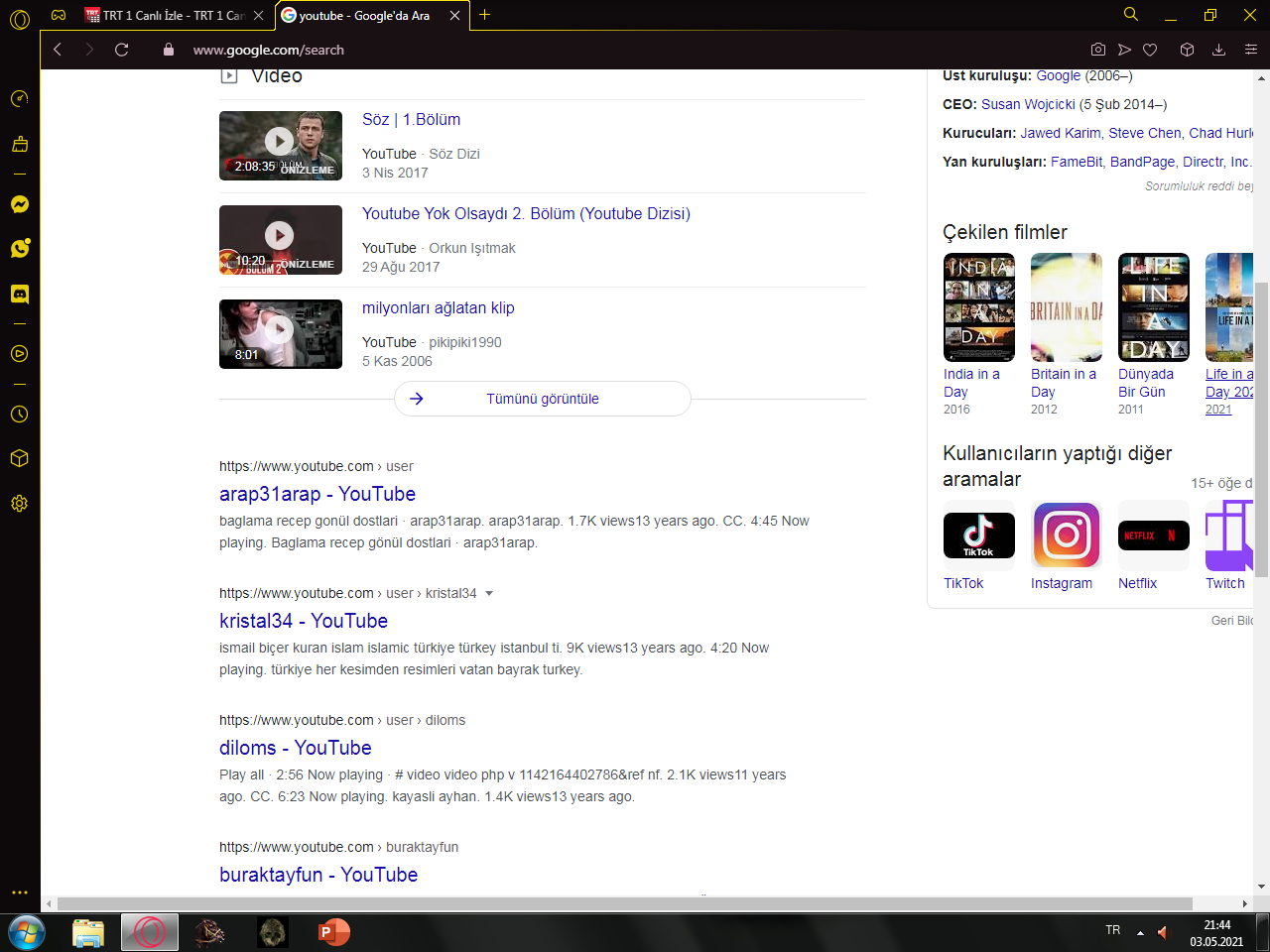1270x952 pixels.
Task: Open Easy Setup menu icon
Action: pyautogui.click(x=1251, y=50)
